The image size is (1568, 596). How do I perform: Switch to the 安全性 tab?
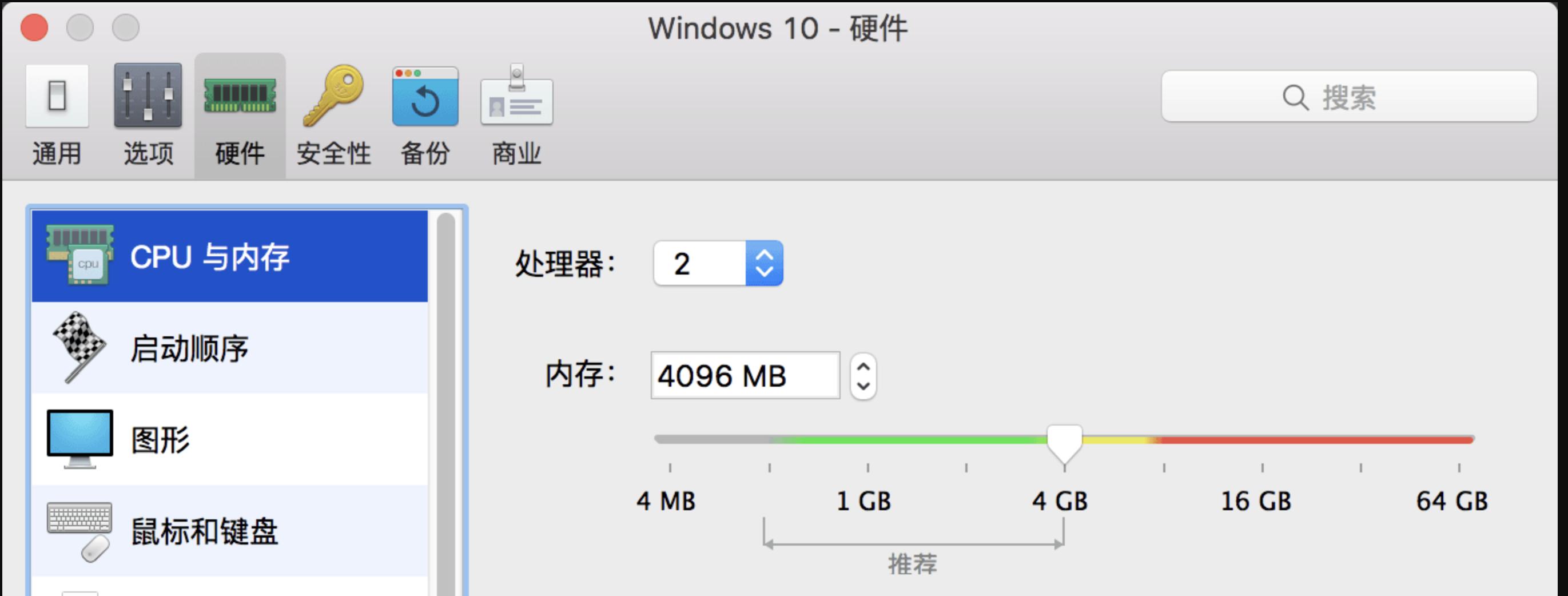[333, 154]
